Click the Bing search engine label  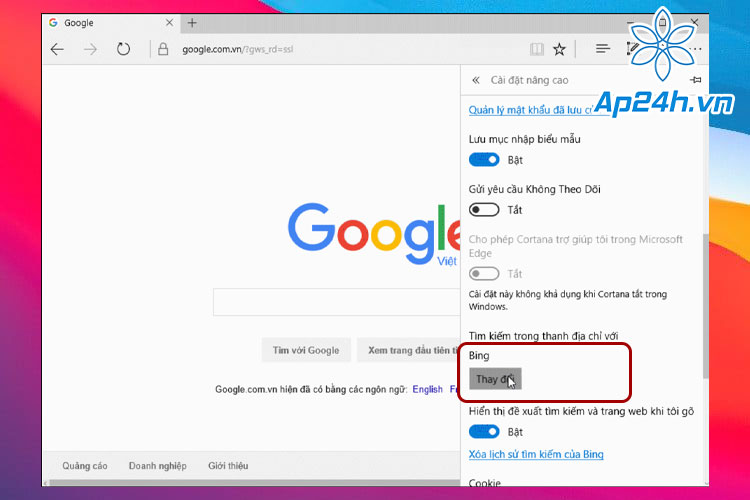click(479, 356)
